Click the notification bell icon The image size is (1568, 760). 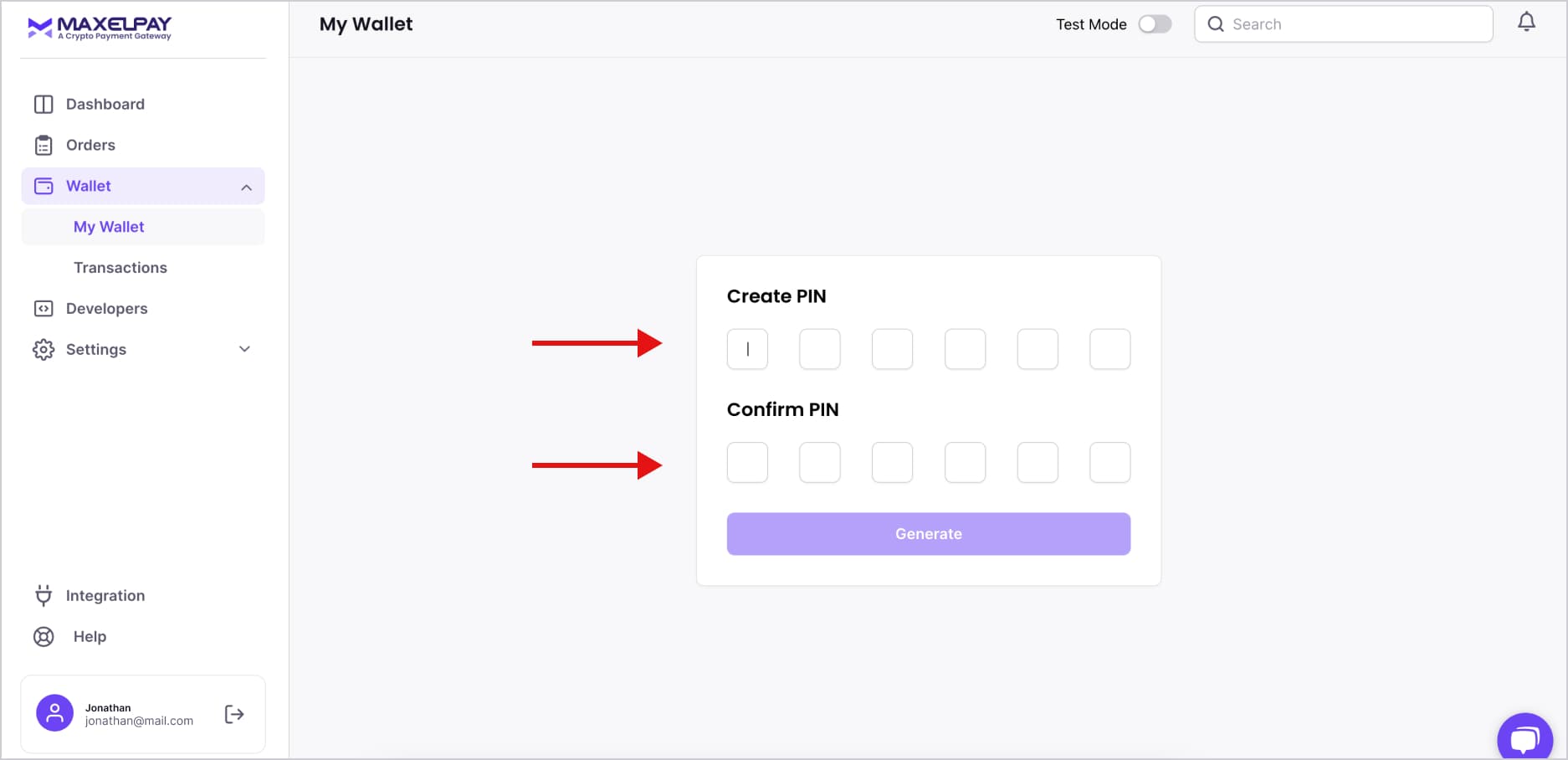click(x=1526, y=23)
